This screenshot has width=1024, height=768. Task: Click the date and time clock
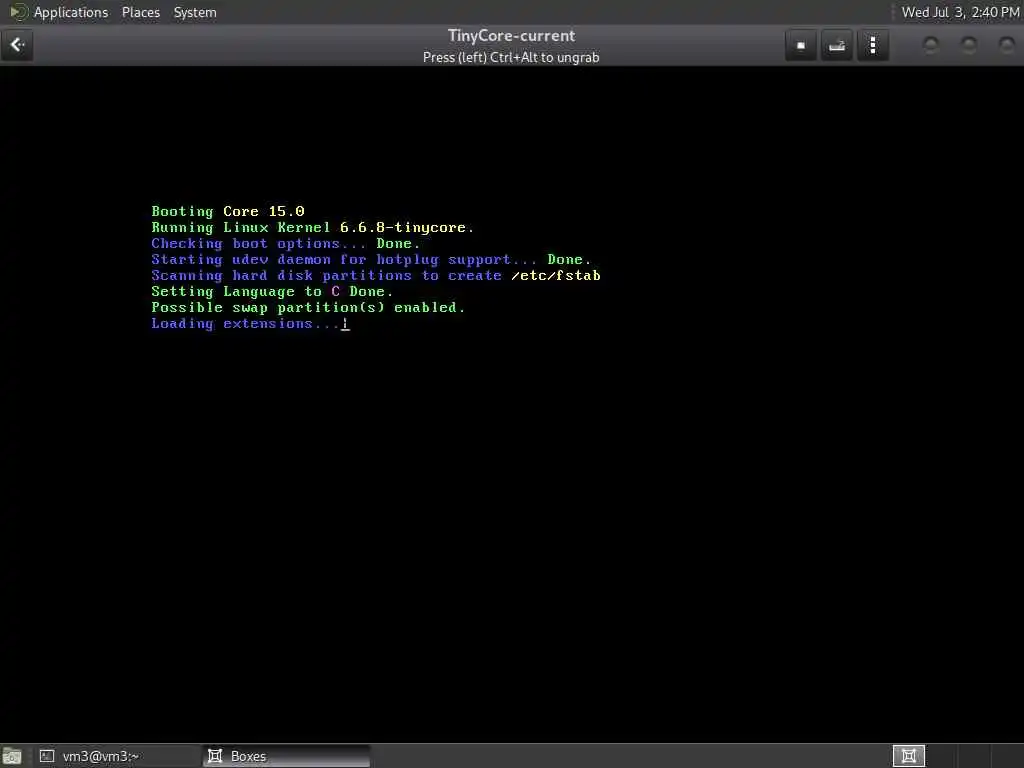[960, 12]
